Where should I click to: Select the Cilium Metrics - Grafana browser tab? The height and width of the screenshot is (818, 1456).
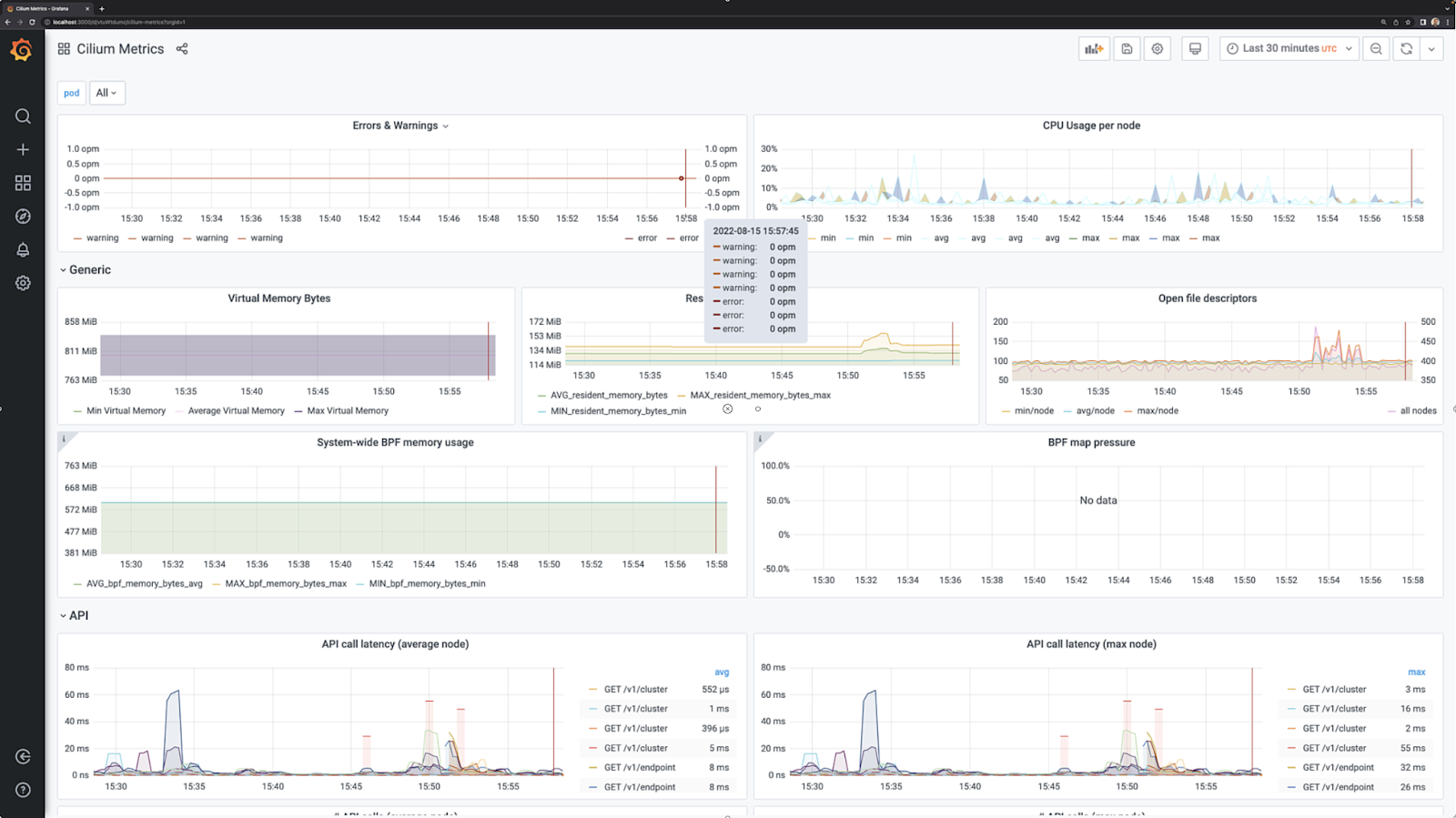(x=47, y=8)
